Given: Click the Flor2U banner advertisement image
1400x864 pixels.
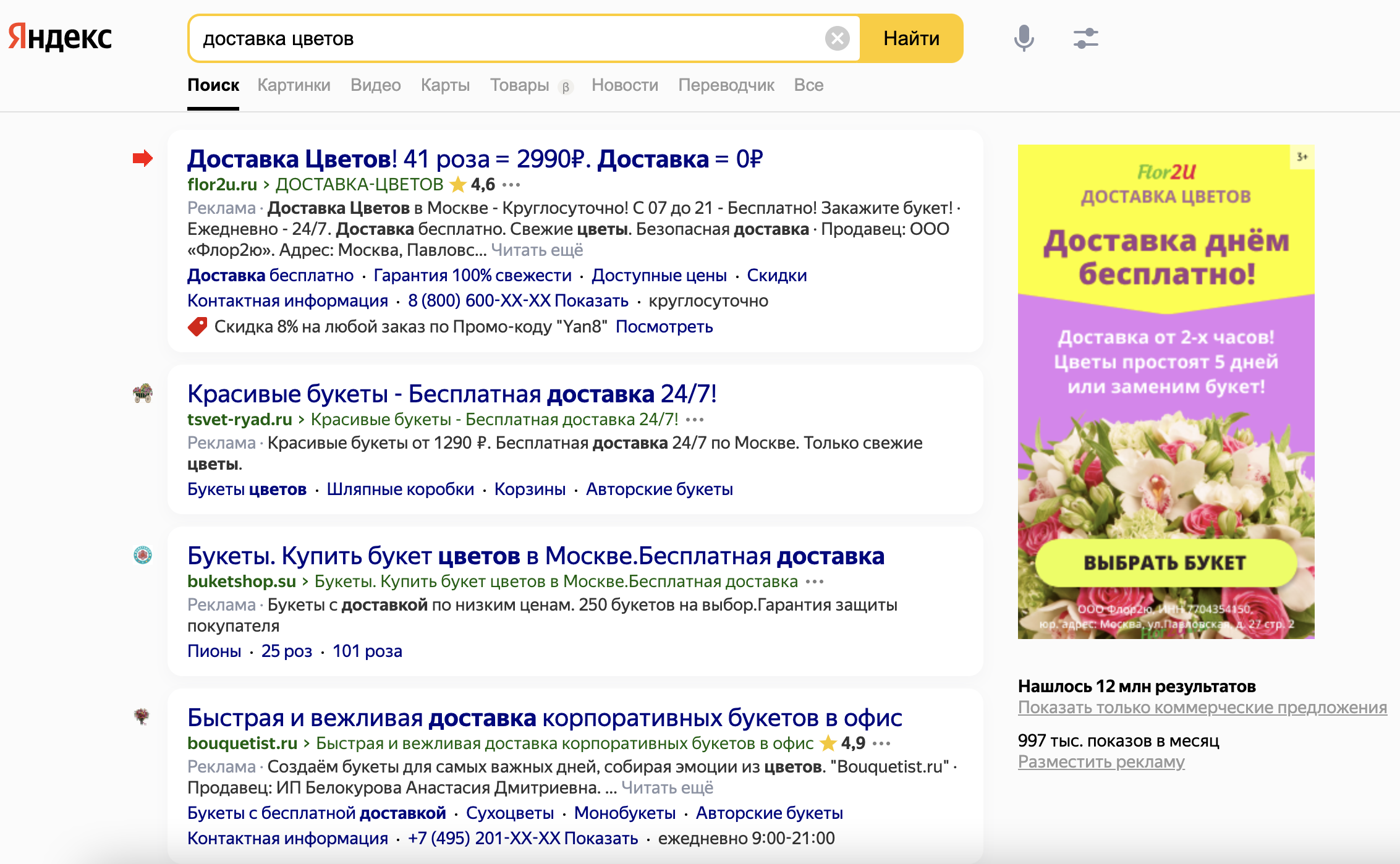Looking at the screenshot, I should (1166, 391).
